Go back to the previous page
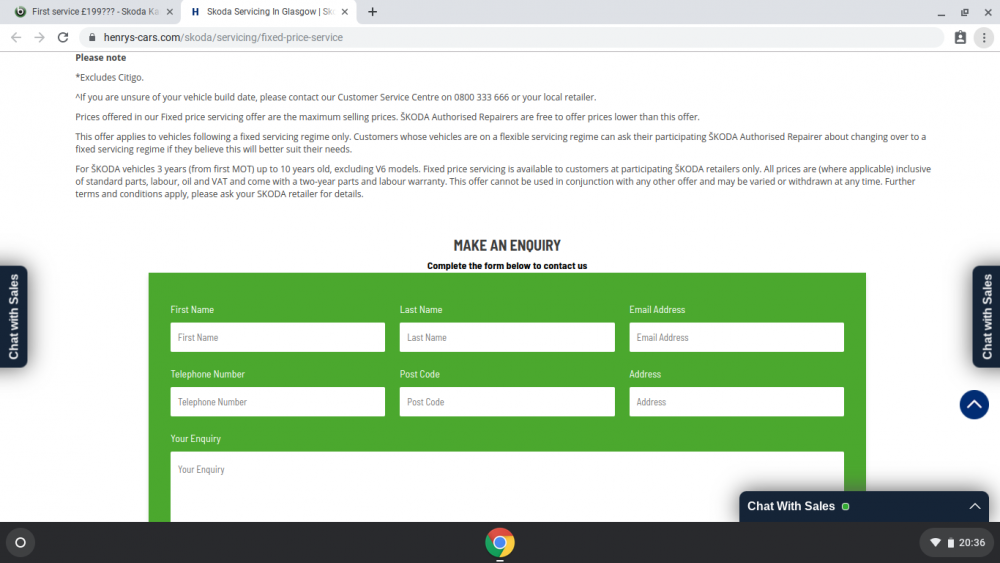Image resolution: width=1000 pixels, height=563 pixels. coord(16,38)
